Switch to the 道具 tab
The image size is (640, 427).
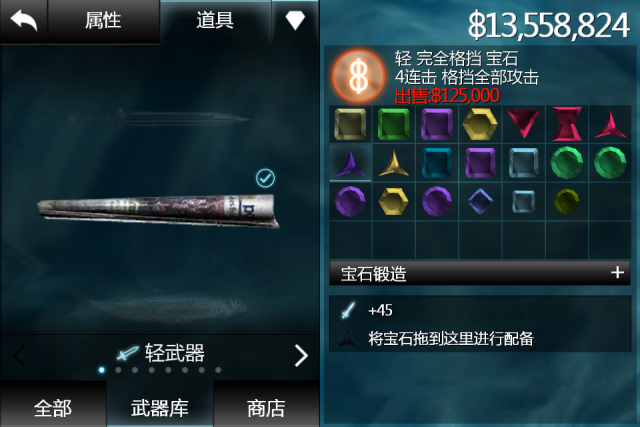[215, 20]
